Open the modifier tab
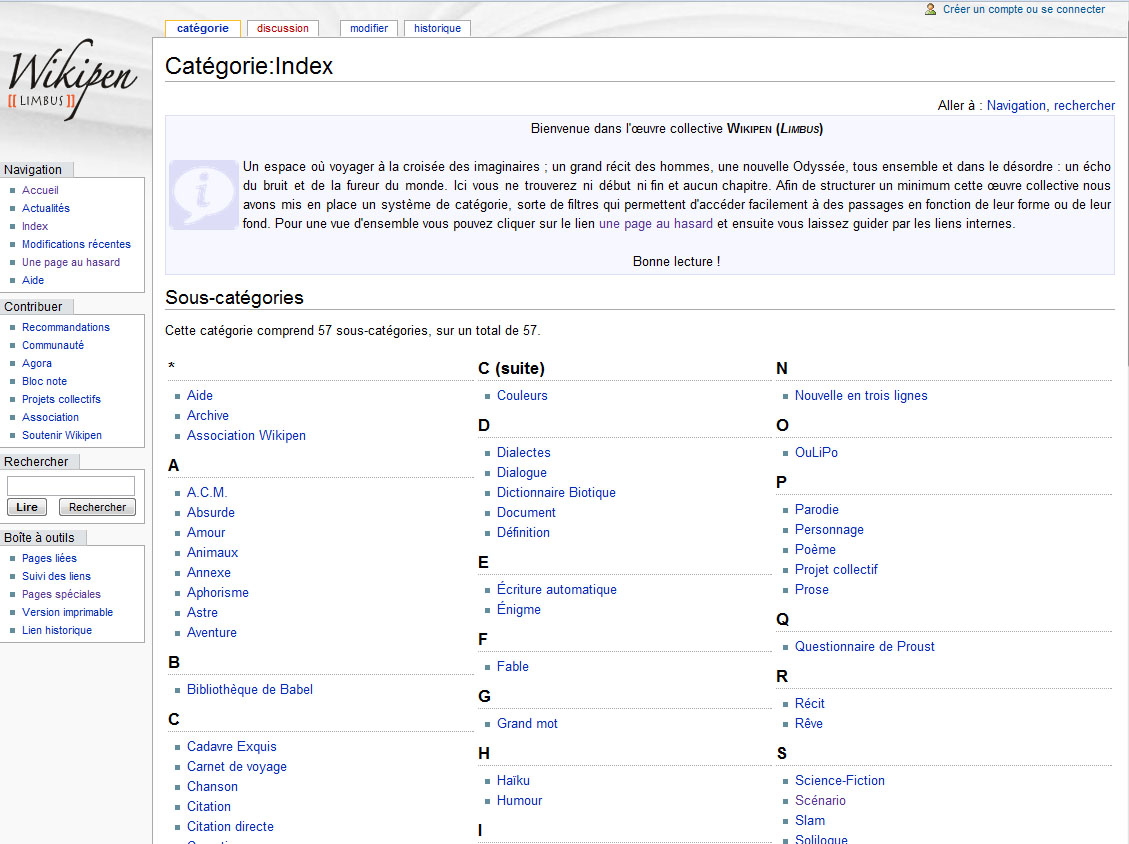Screen dimensions: 1129x844 [369, 28]
